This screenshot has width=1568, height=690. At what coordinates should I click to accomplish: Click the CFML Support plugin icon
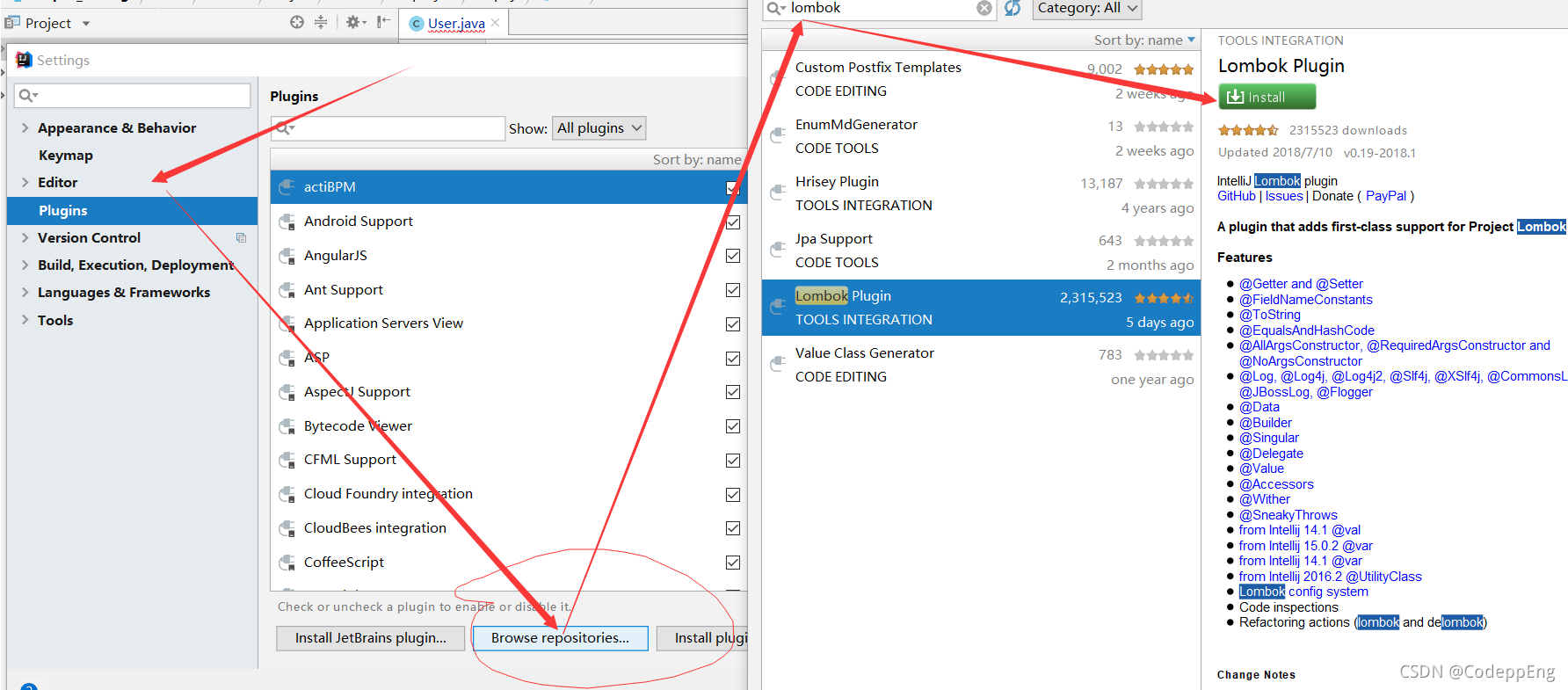(x=287, y=460)
